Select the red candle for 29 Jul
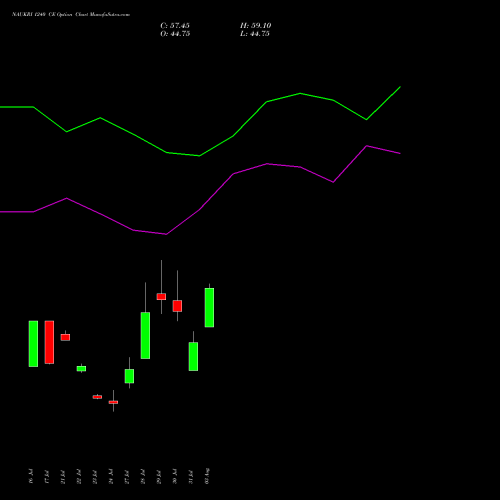Image resolution: width=500 pixels, height=500 pixels. tap(161, 297)
